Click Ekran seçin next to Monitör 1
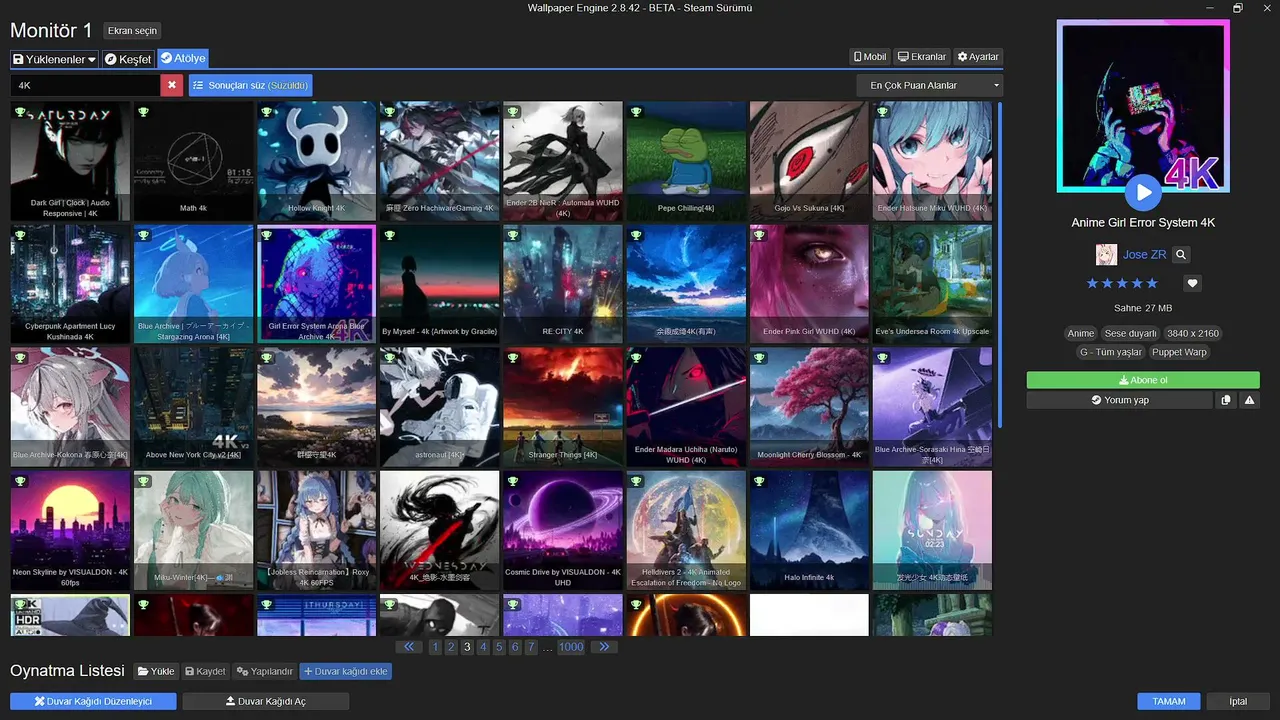 point(132,31)
